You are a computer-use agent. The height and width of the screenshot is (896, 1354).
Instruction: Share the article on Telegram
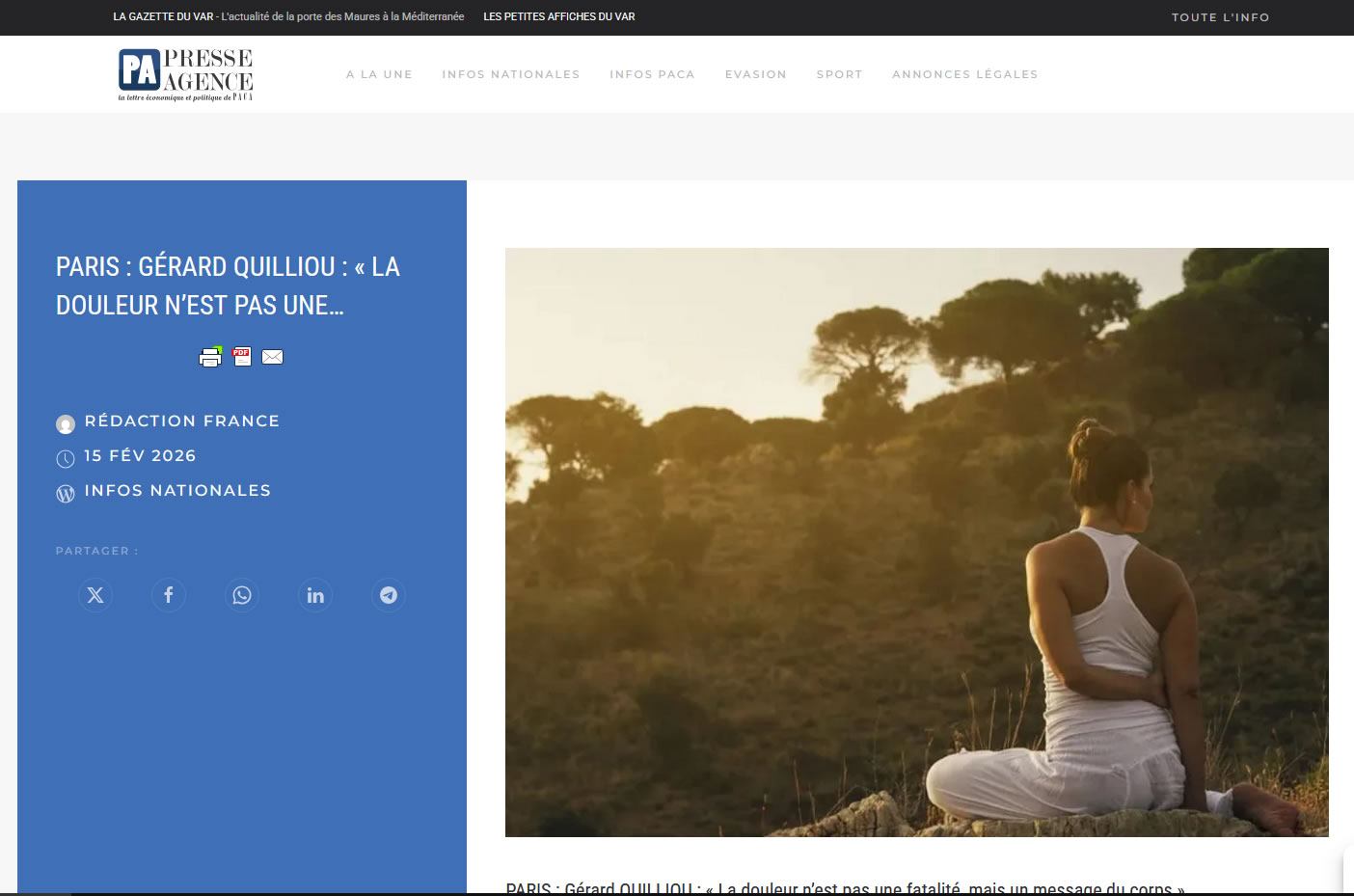tap(388, 595)
